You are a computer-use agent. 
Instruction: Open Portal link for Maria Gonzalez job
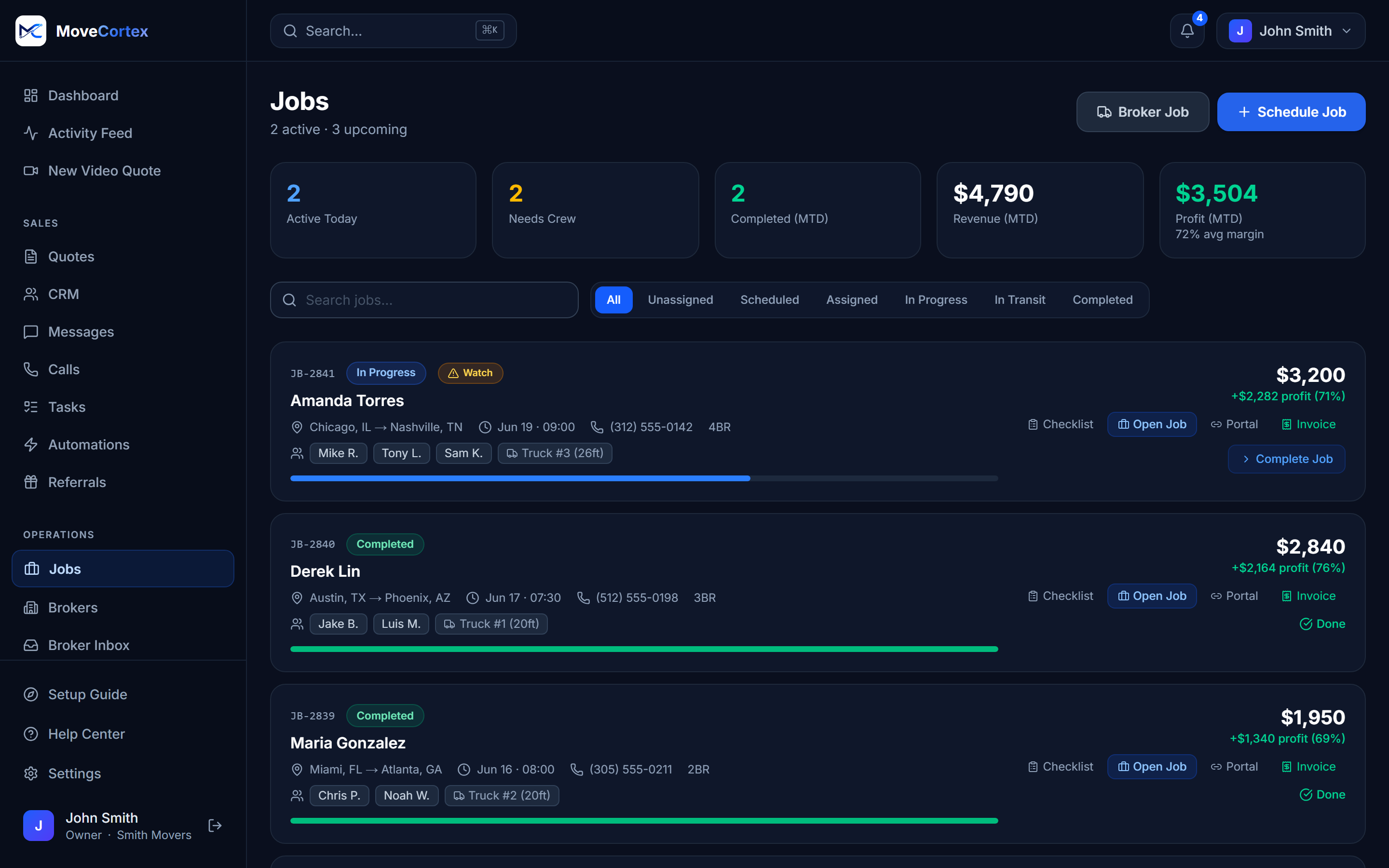1234,766
